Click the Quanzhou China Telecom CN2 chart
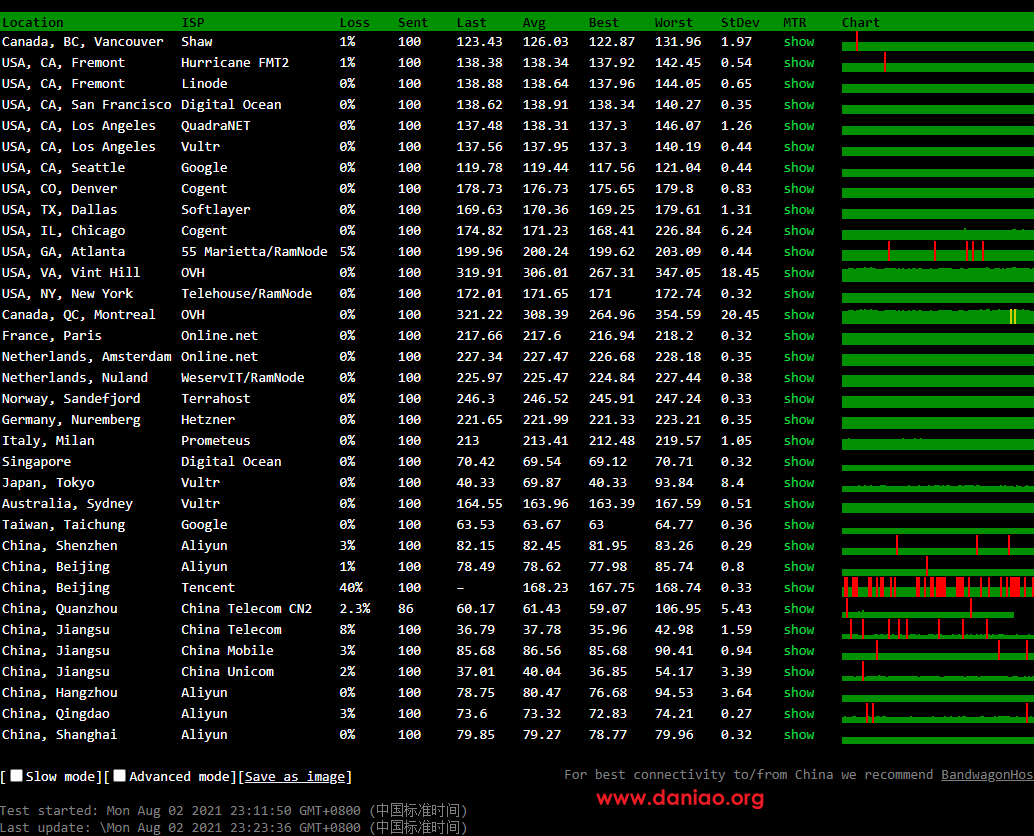1034x836 pixels. coord(928,608)
